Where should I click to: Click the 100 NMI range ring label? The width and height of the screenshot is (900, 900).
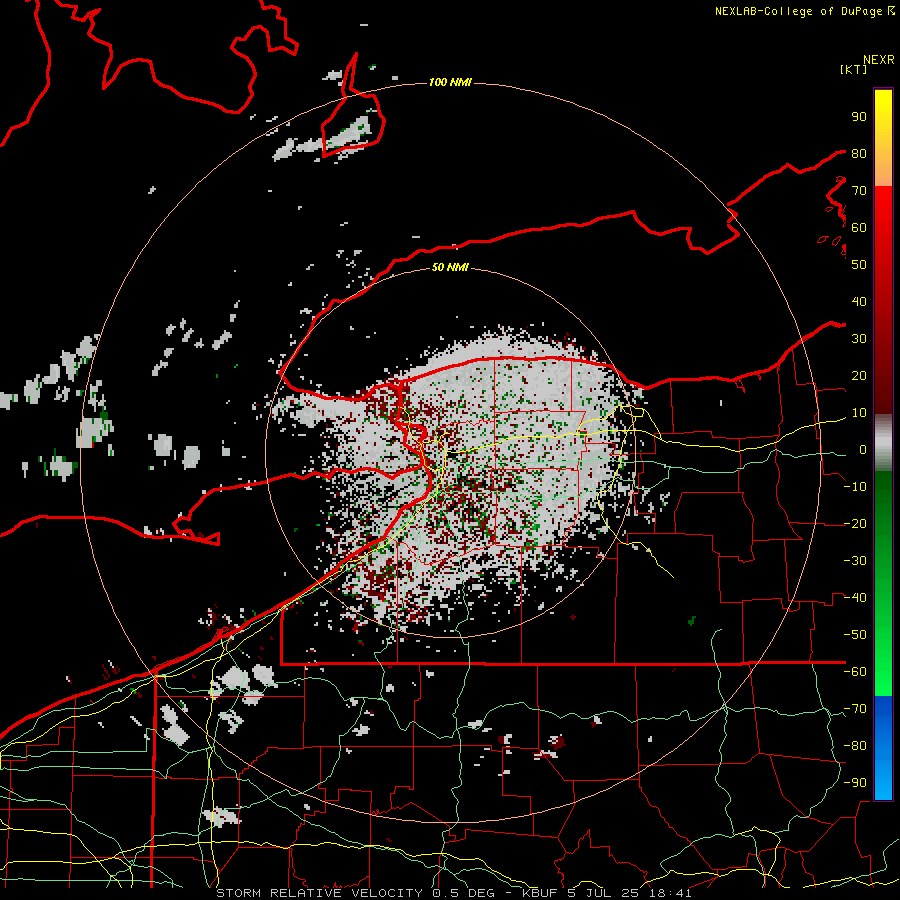(x=450, y=83)
